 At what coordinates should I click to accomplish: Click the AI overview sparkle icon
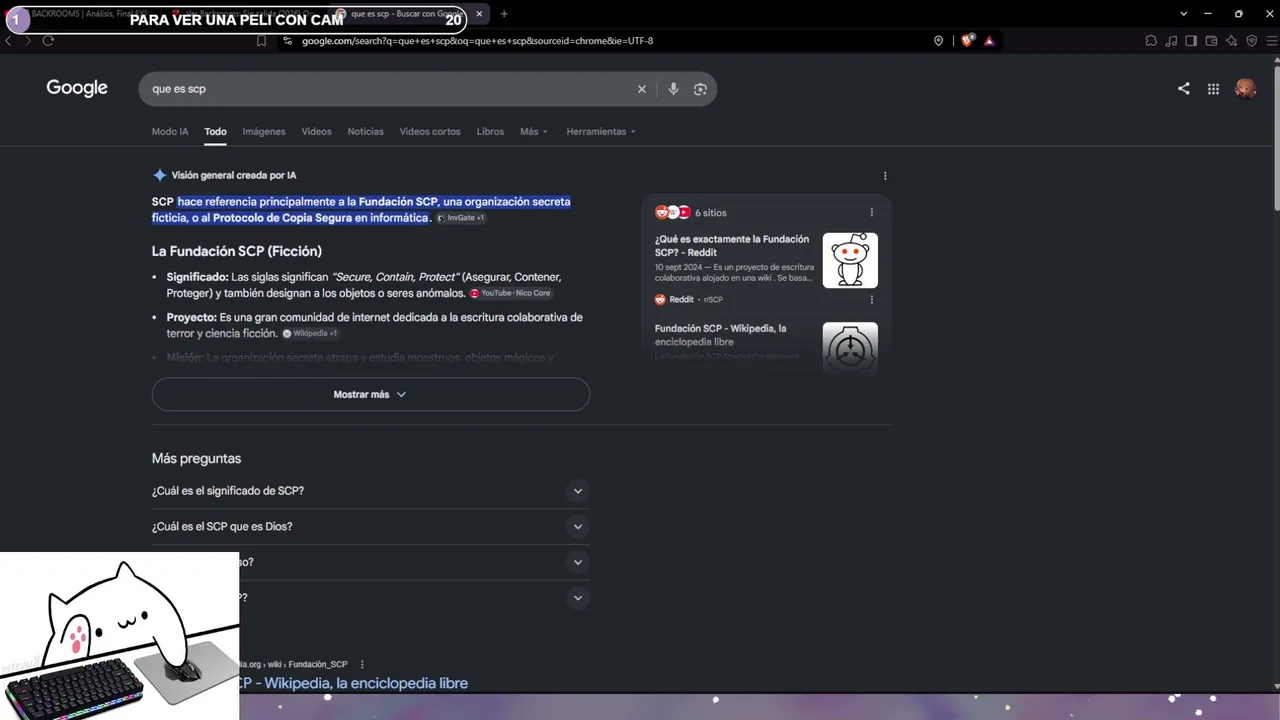[x=159, y=175]
